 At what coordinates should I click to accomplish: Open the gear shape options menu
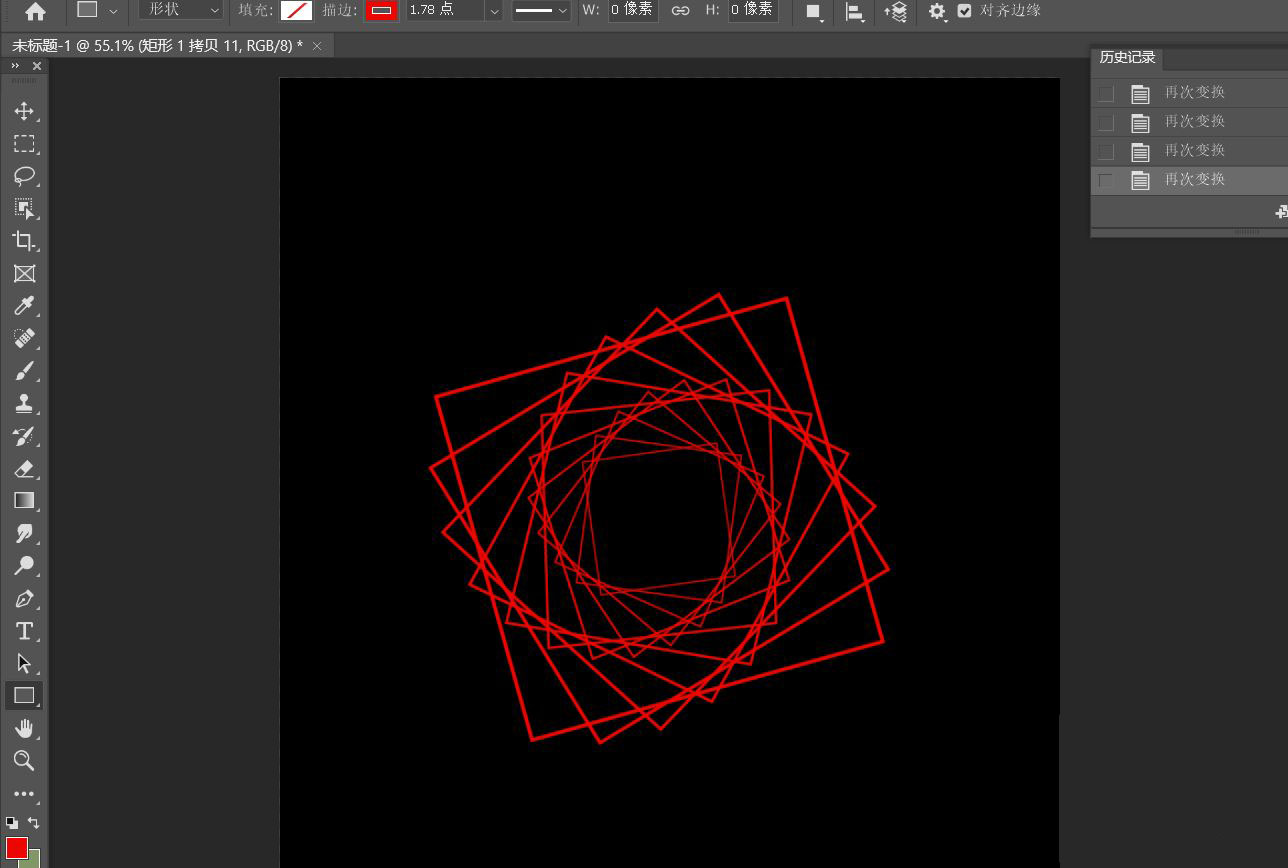click(937, 12)
